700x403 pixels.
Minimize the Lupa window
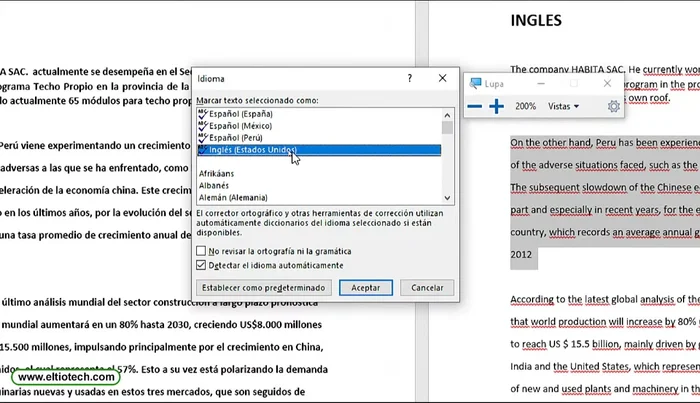click(x=541, y=83)
